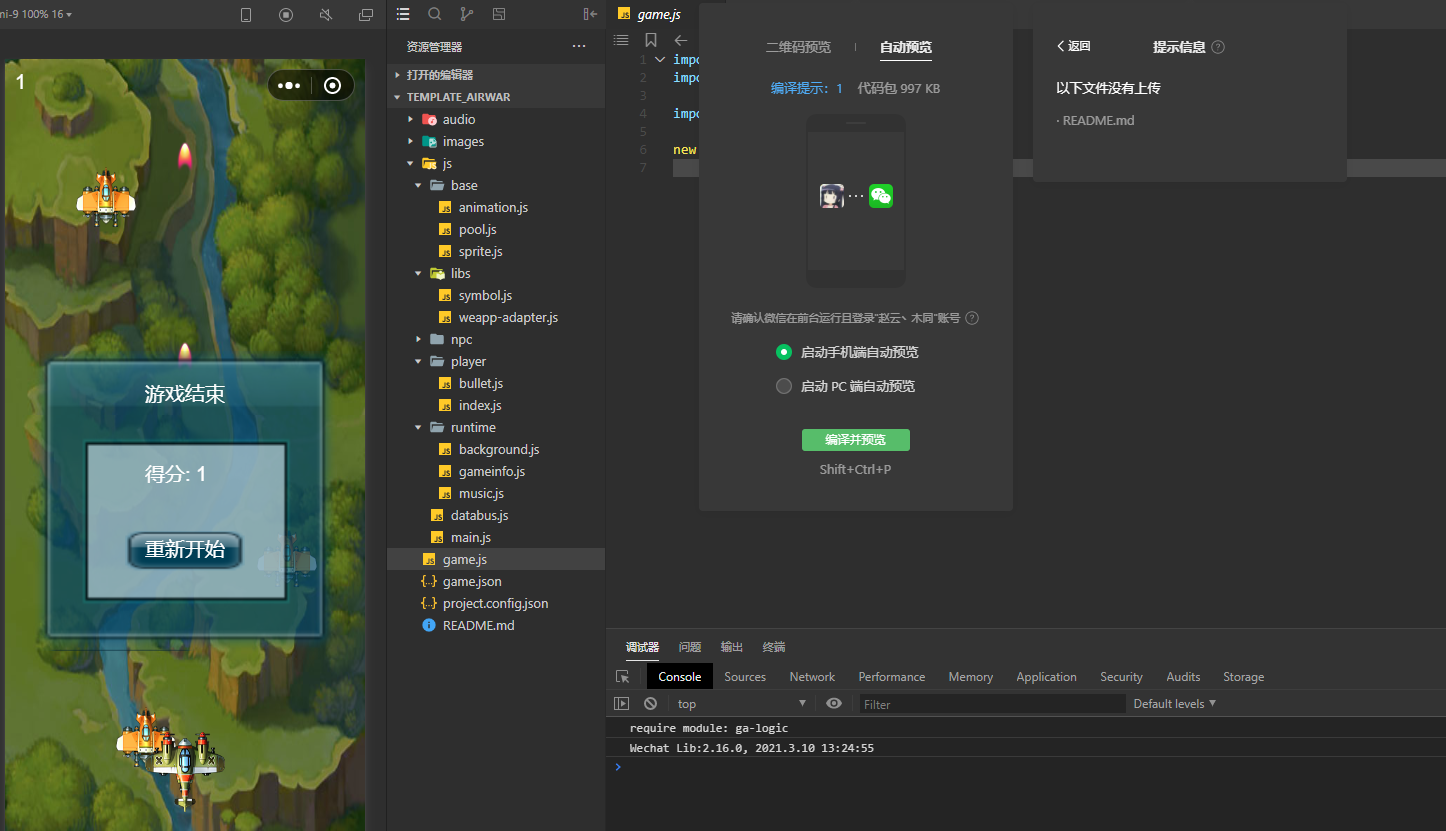Navigate back with the editor arrow icon
The height and width of the screenshot is (831, 1446).
point(681,40)
